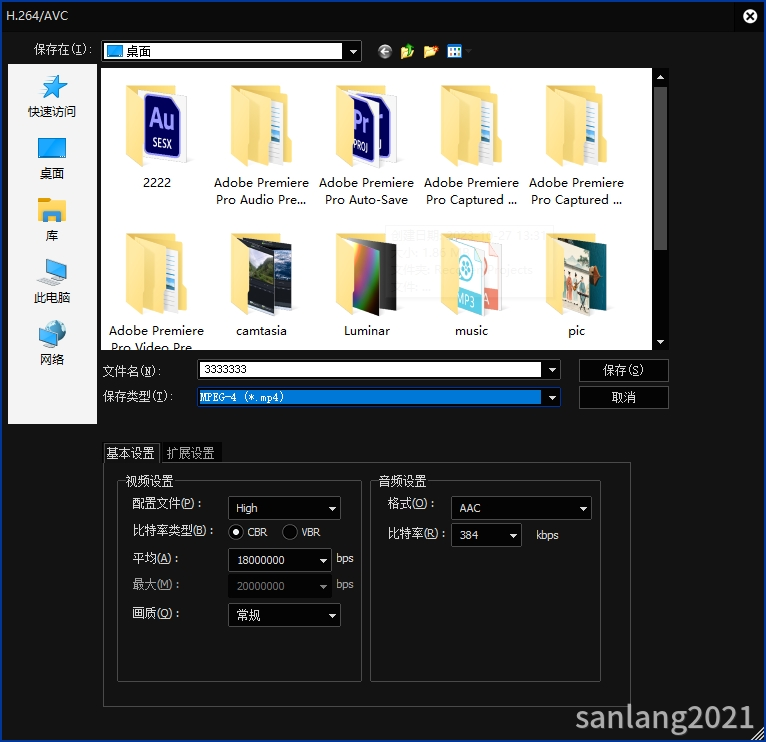
Task: Expand the 保存在 location dropdown
Action: coord(353,51)
